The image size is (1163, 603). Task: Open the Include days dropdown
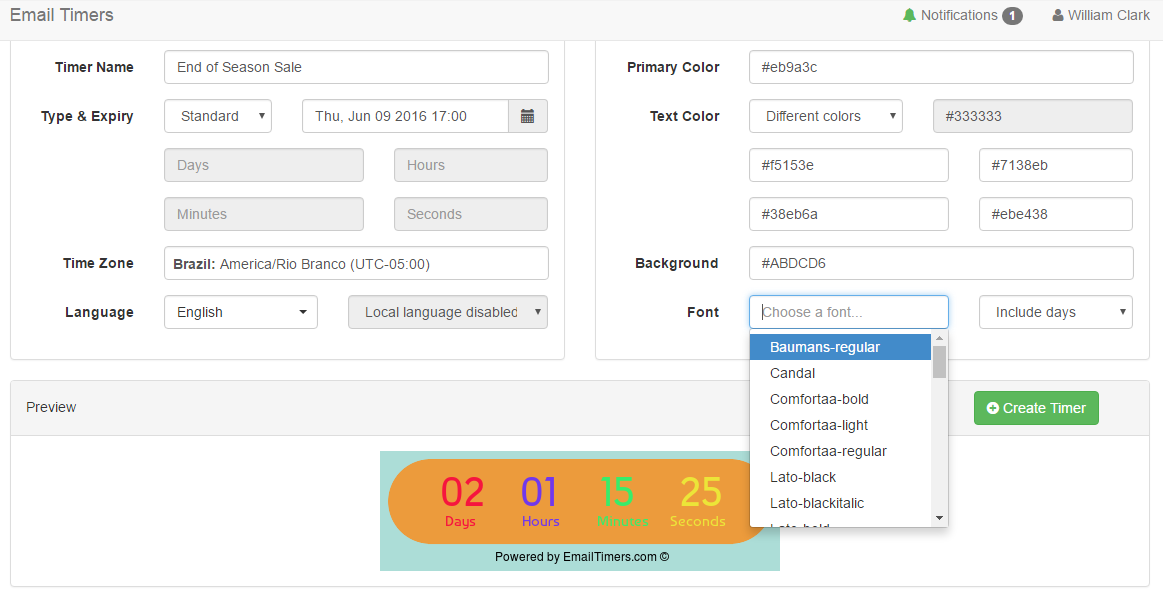pos(1055,312)
